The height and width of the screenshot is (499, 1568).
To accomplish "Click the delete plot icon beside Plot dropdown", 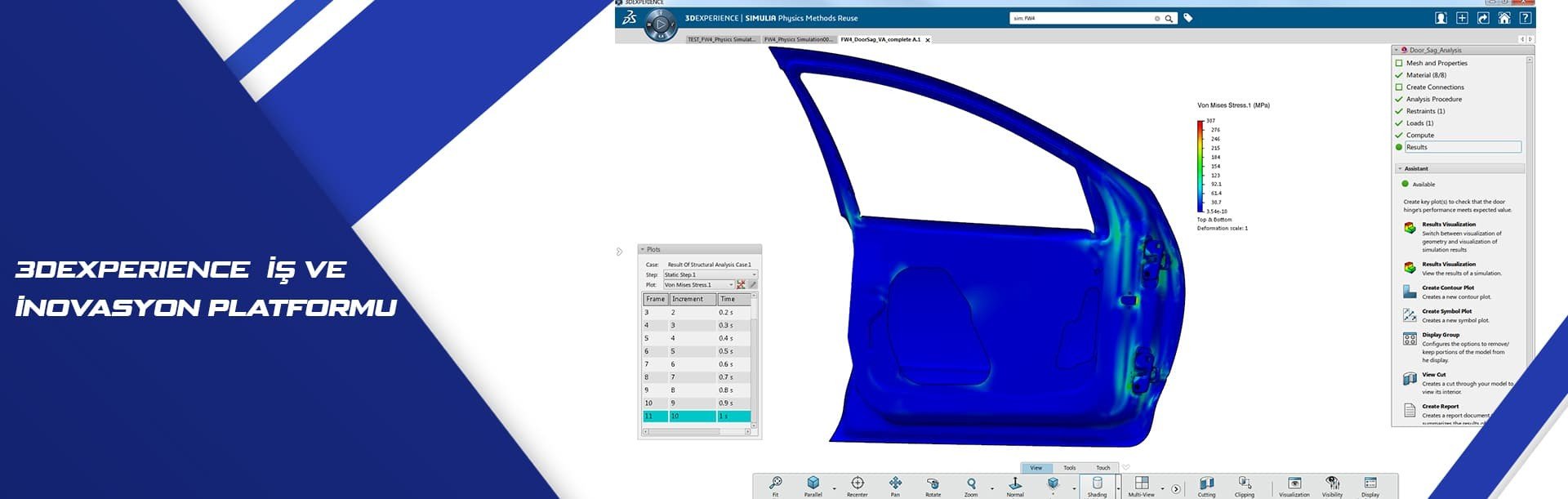I will (741, 284).
